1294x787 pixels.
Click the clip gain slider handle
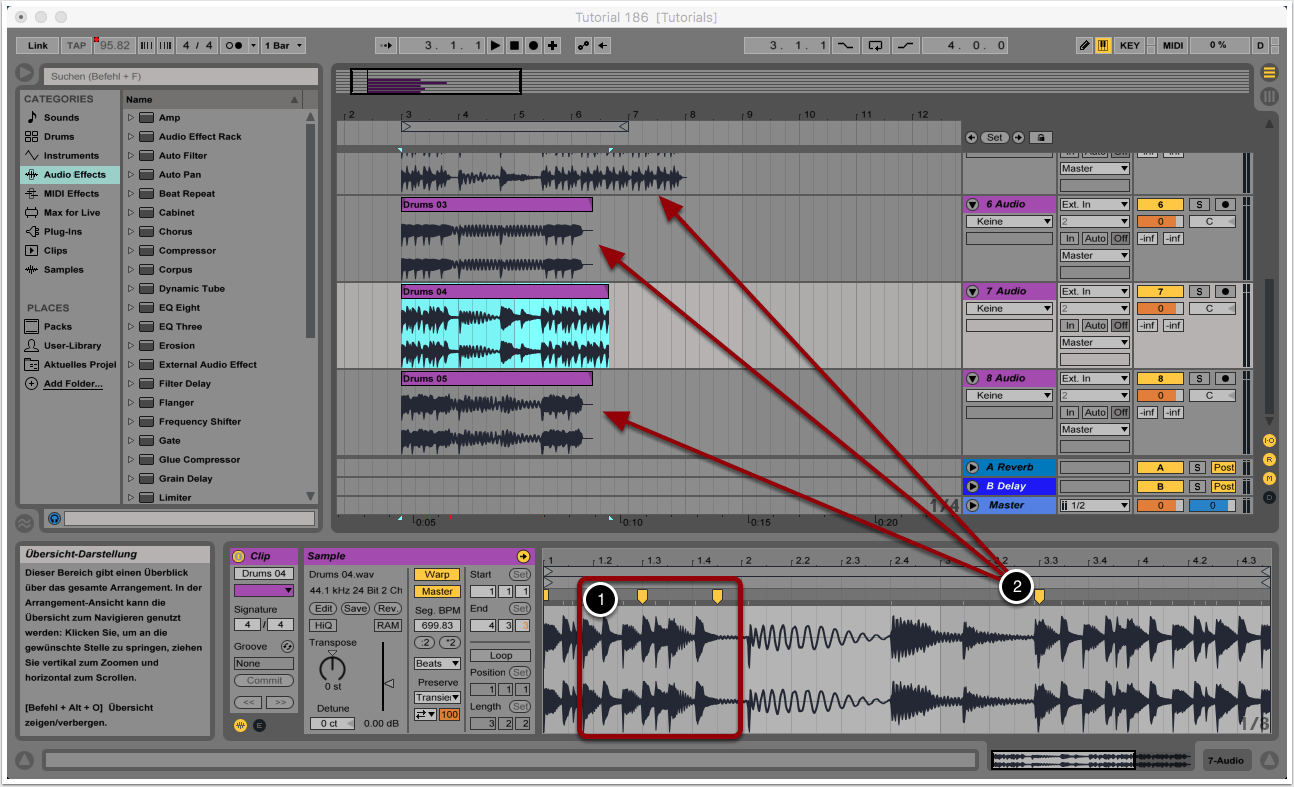389,683
